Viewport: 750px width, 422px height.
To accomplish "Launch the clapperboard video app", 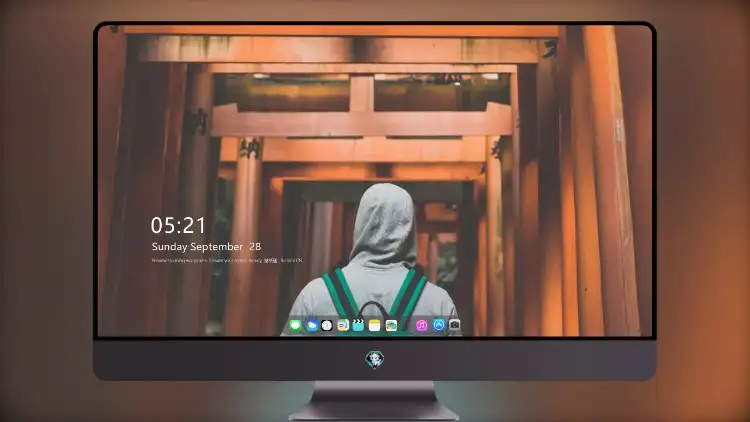I will pos(358,325).
